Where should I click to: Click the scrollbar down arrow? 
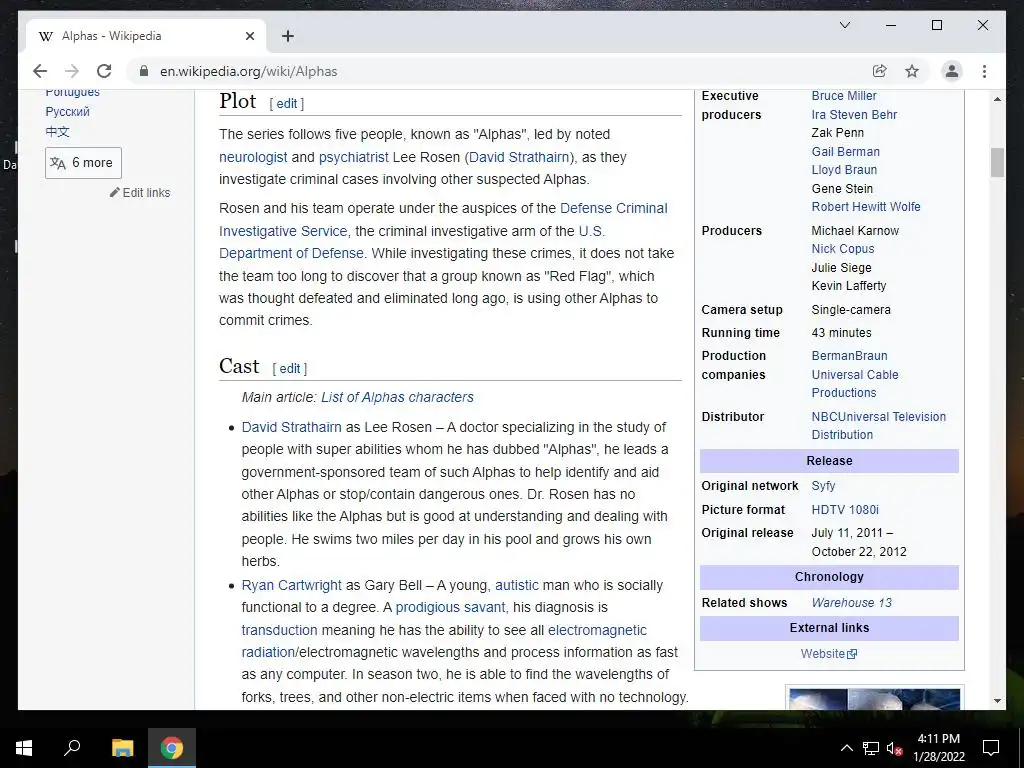[997, 701]
